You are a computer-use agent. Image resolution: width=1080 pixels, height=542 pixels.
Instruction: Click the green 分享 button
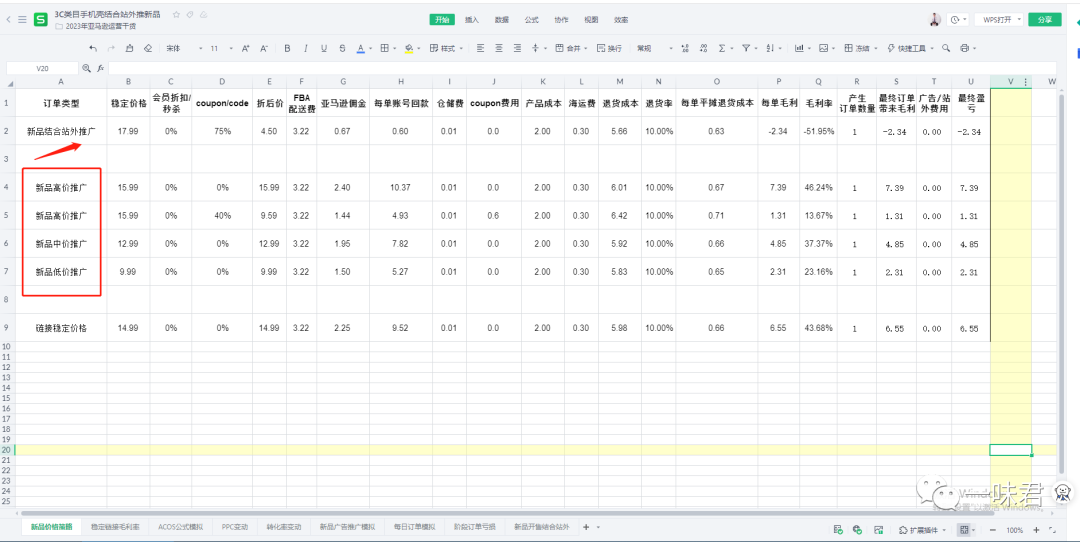coord(1044,19)
